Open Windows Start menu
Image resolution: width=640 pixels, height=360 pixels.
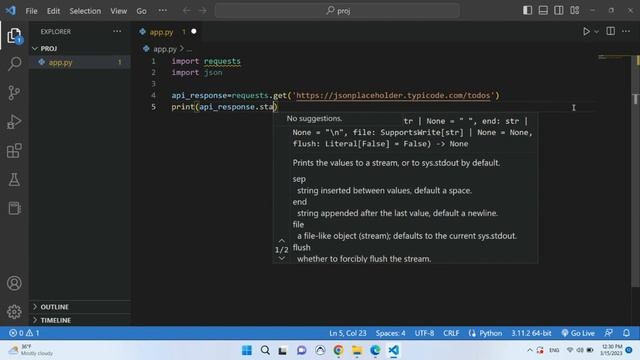(247, 350)
